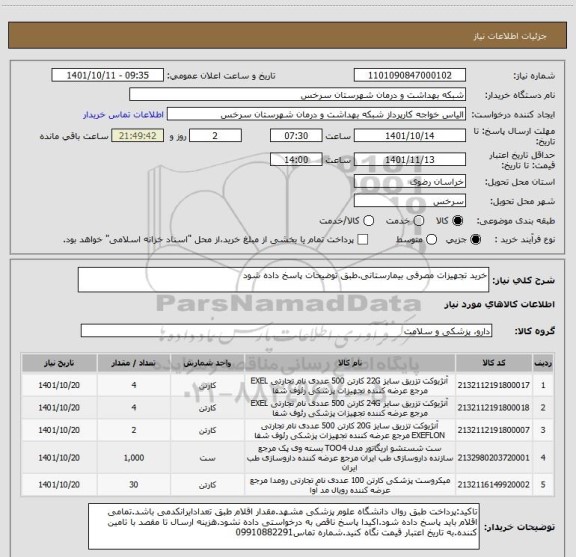Screen dimensions: 576x557
Task: Click the need date cell in row 5
Action: click(59, 485)
